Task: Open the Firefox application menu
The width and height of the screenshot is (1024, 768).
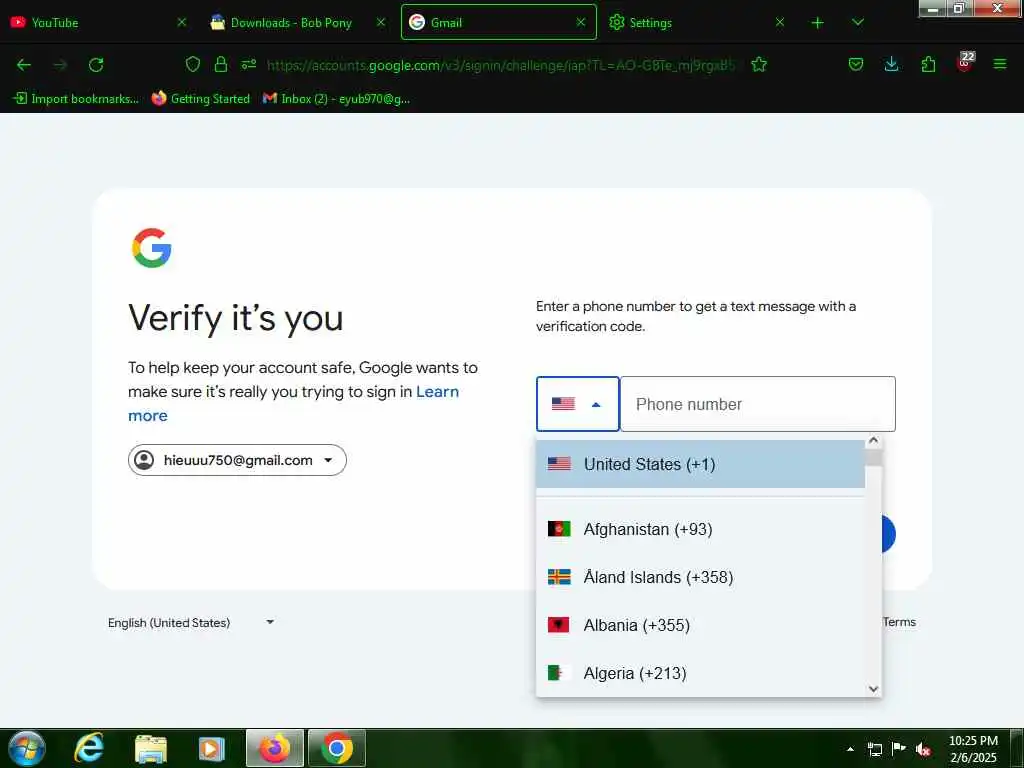Action: coord(1000,64)
